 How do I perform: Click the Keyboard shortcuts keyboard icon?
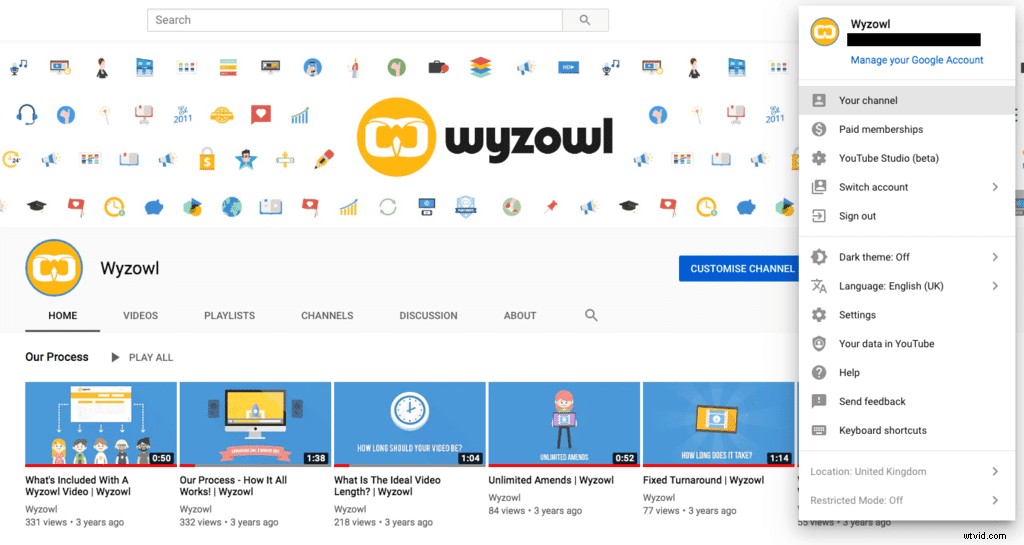(x=819, y=430)
